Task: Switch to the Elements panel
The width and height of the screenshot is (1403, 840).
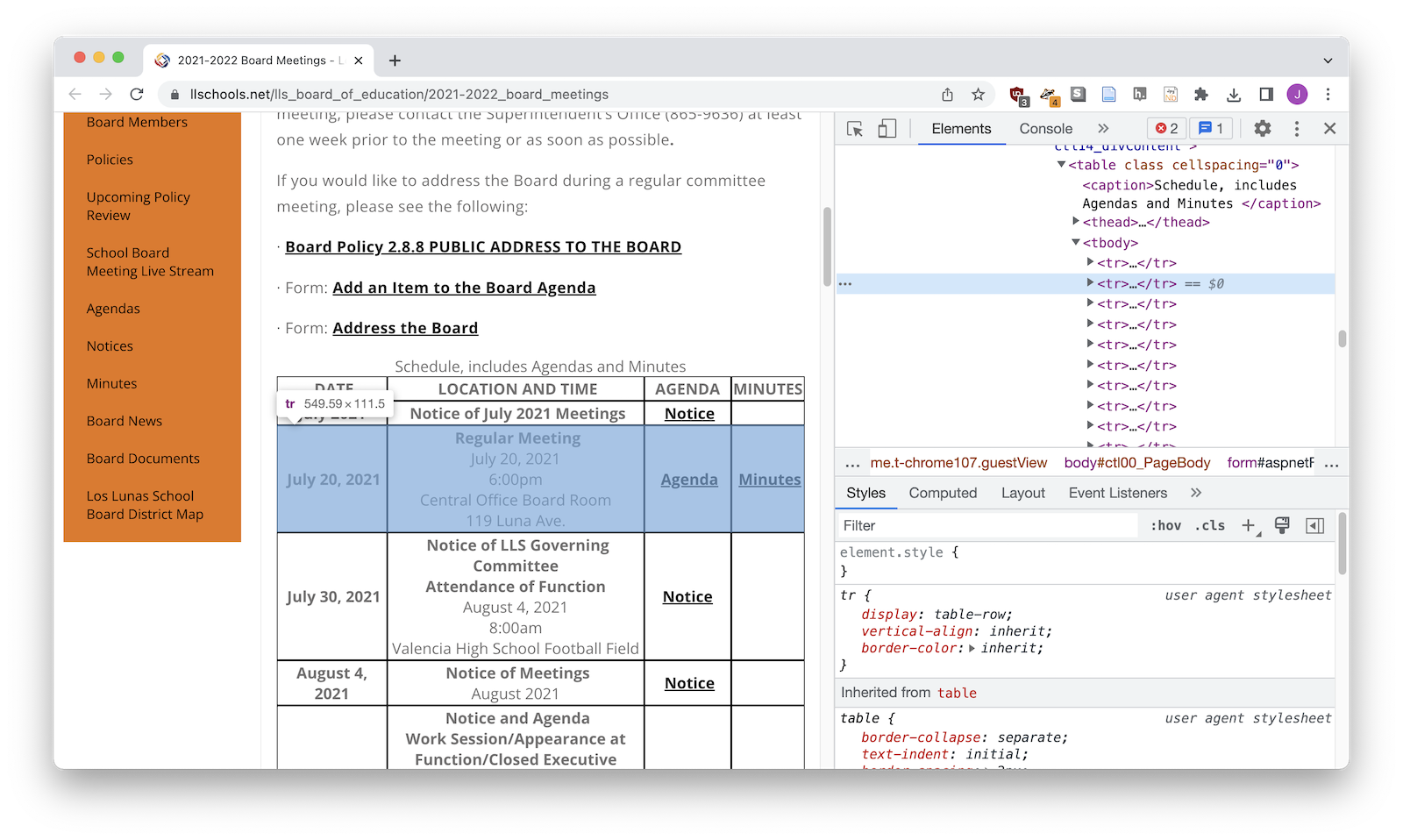Action: click(961, 129)
